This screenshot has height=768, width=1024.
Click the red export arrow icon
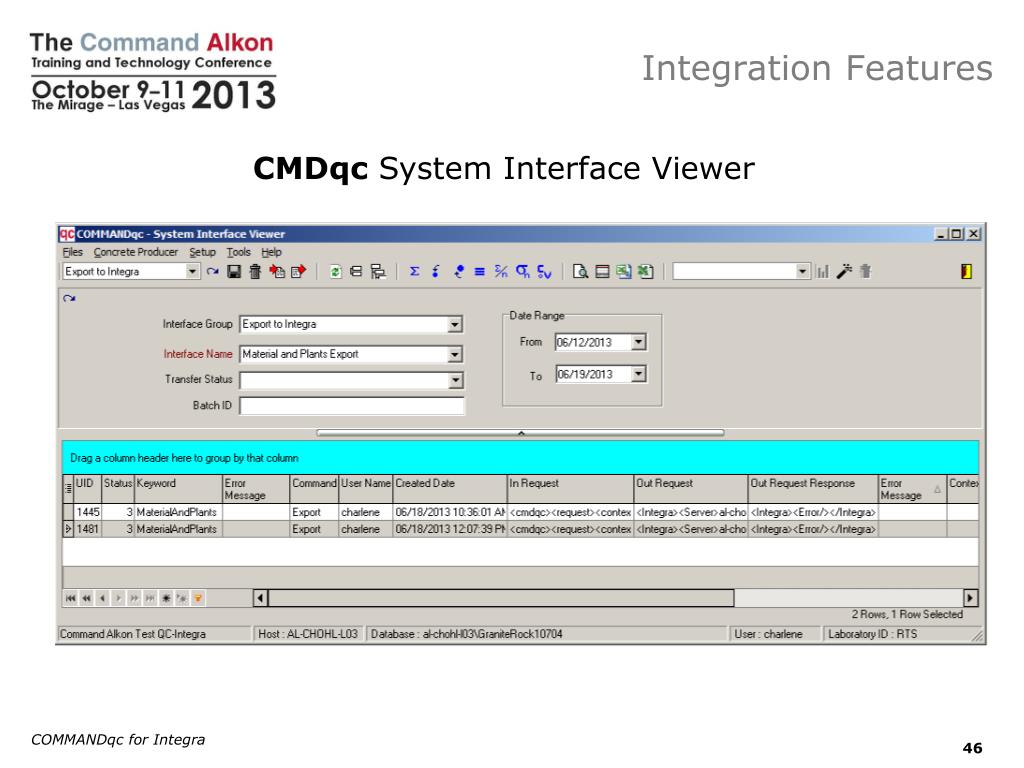298,272
